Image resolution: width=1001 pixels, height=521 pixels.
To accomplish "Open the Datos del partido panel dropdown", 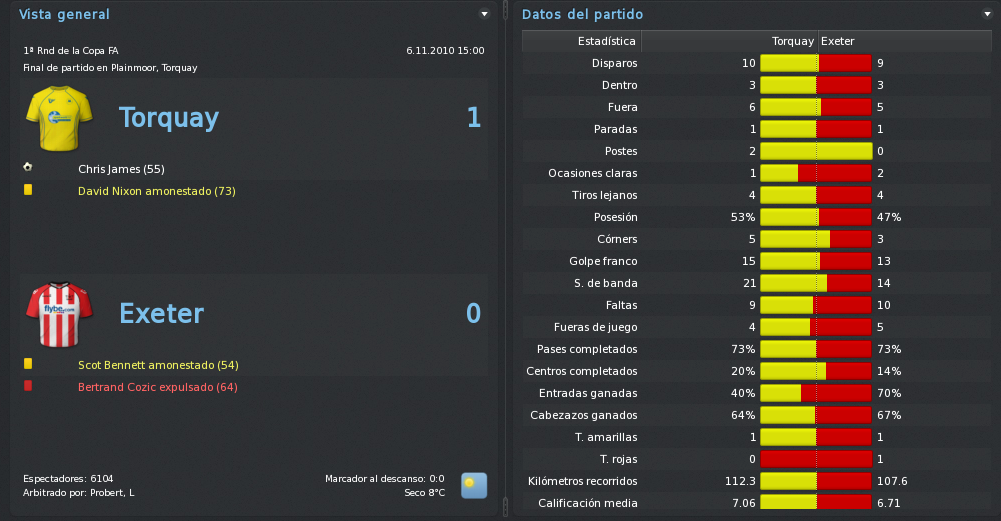I will coord(988,14).
